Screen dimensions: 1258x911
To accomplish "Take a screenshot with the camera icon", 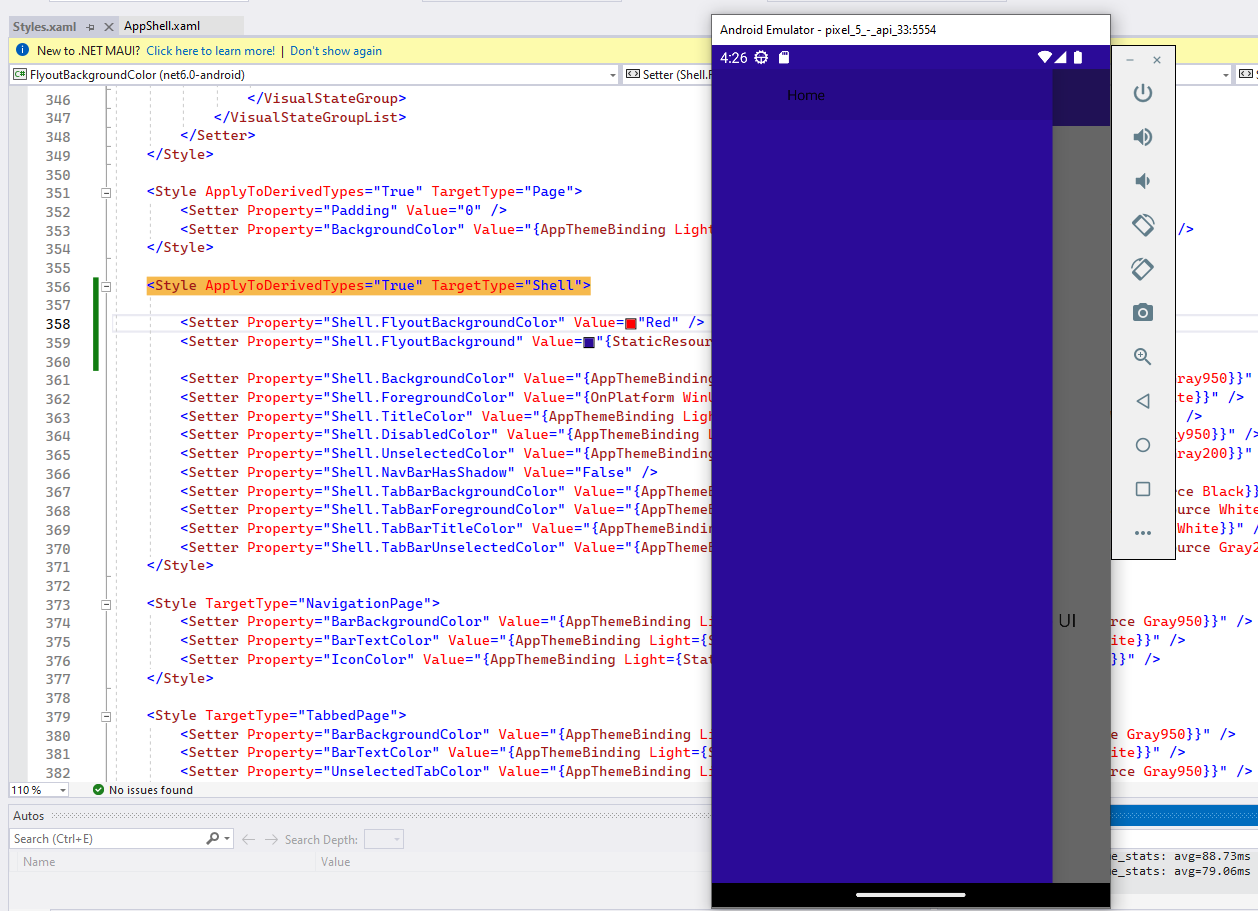I will point(1143,312).
